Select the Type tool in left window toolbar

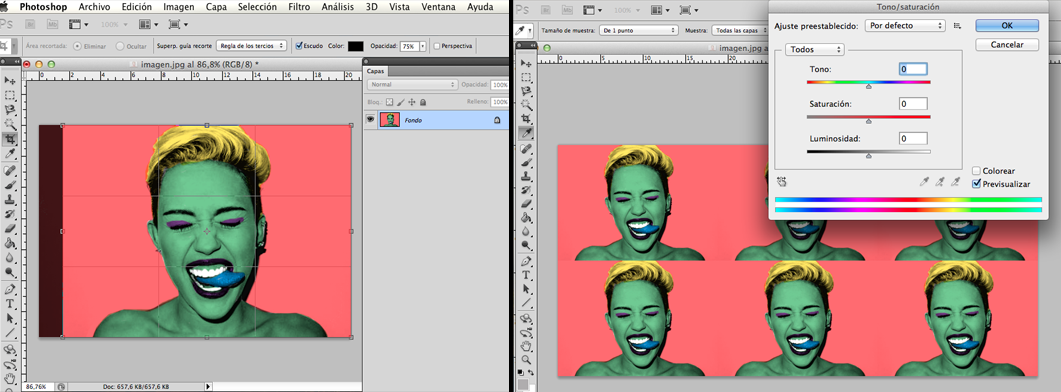click(10, 303)
